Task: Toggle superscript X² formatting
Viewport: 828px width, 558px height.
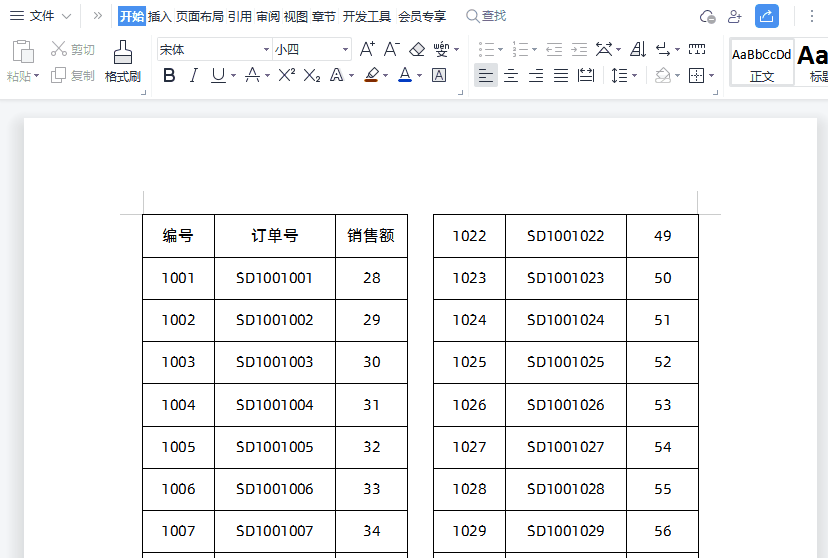Action: point(286,75)
